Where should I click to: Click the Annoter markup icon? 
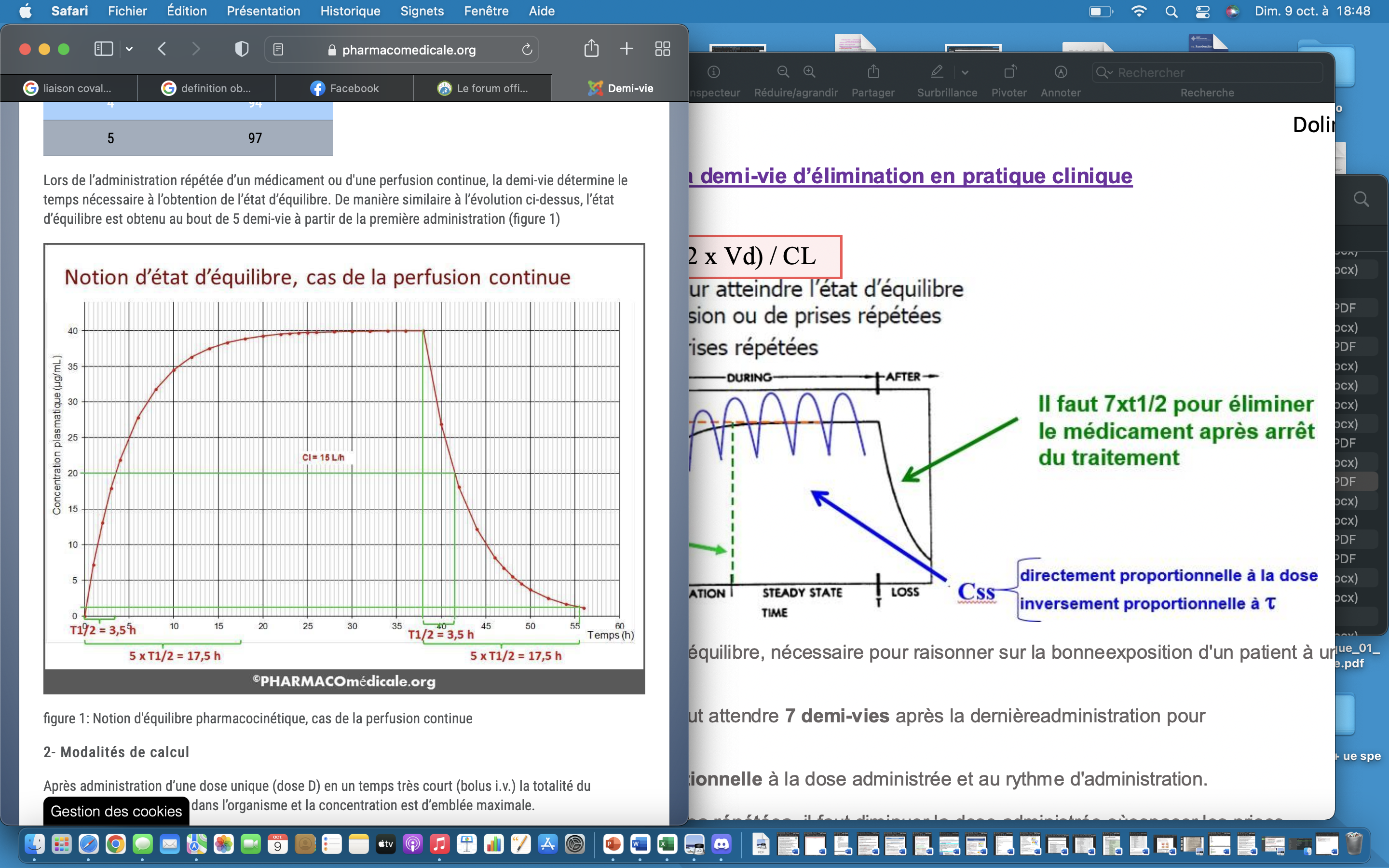coord(1060,72)
